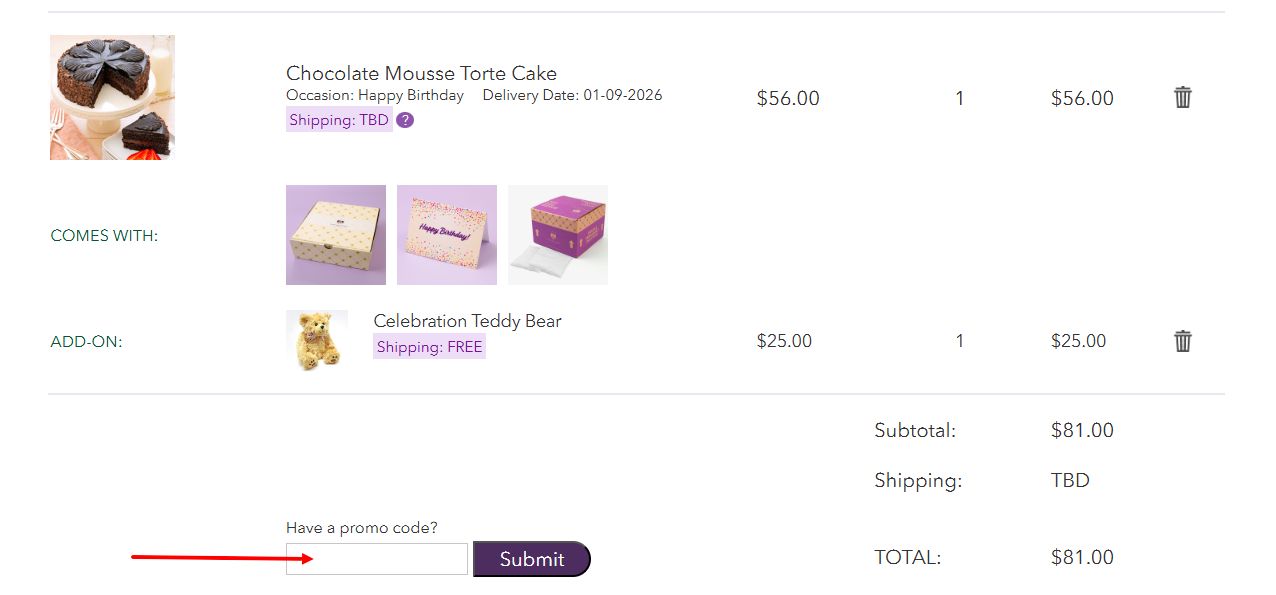
Task: Click the question mark next to Shipping TBD
Action: pos(405,120)
